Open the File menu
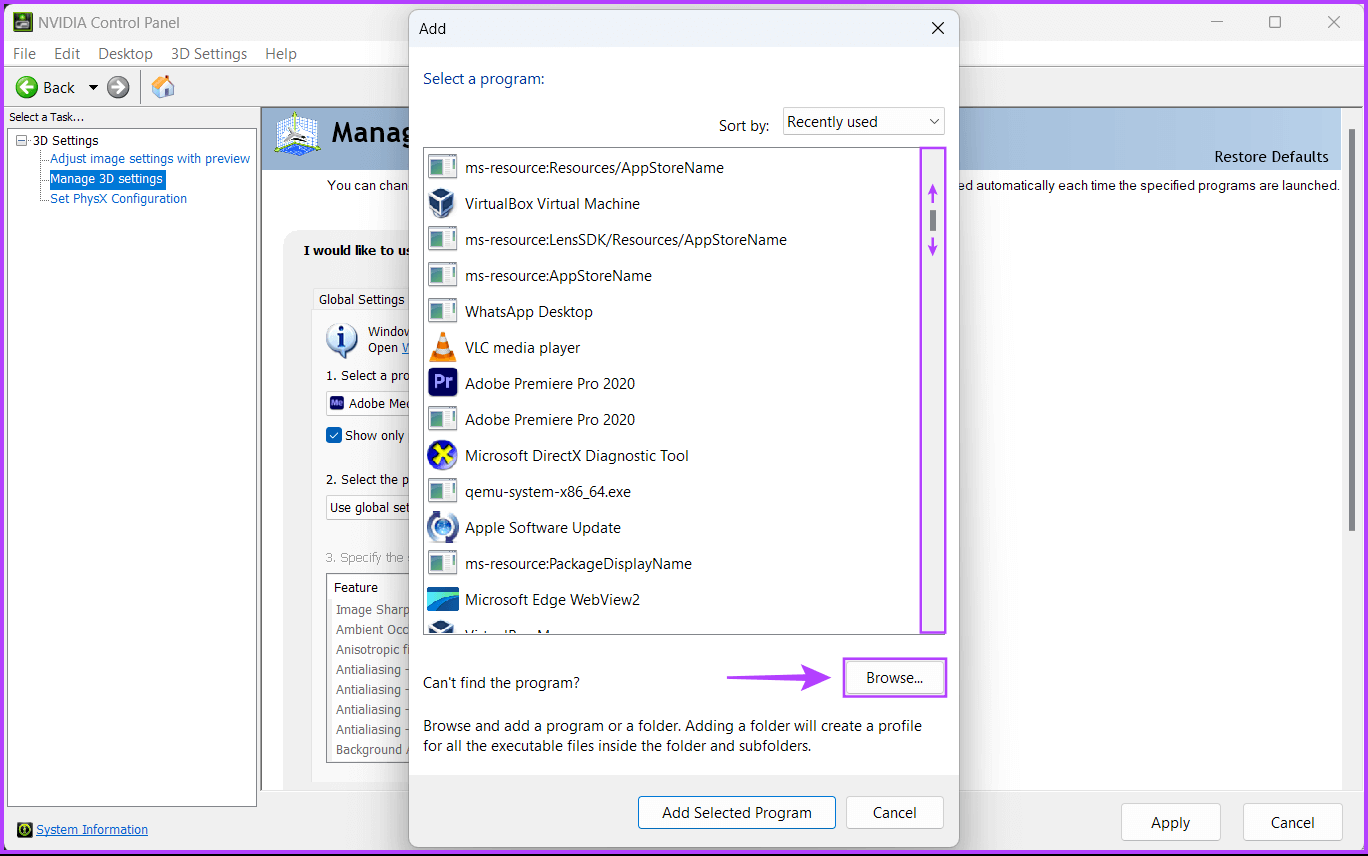 [24, 54]
